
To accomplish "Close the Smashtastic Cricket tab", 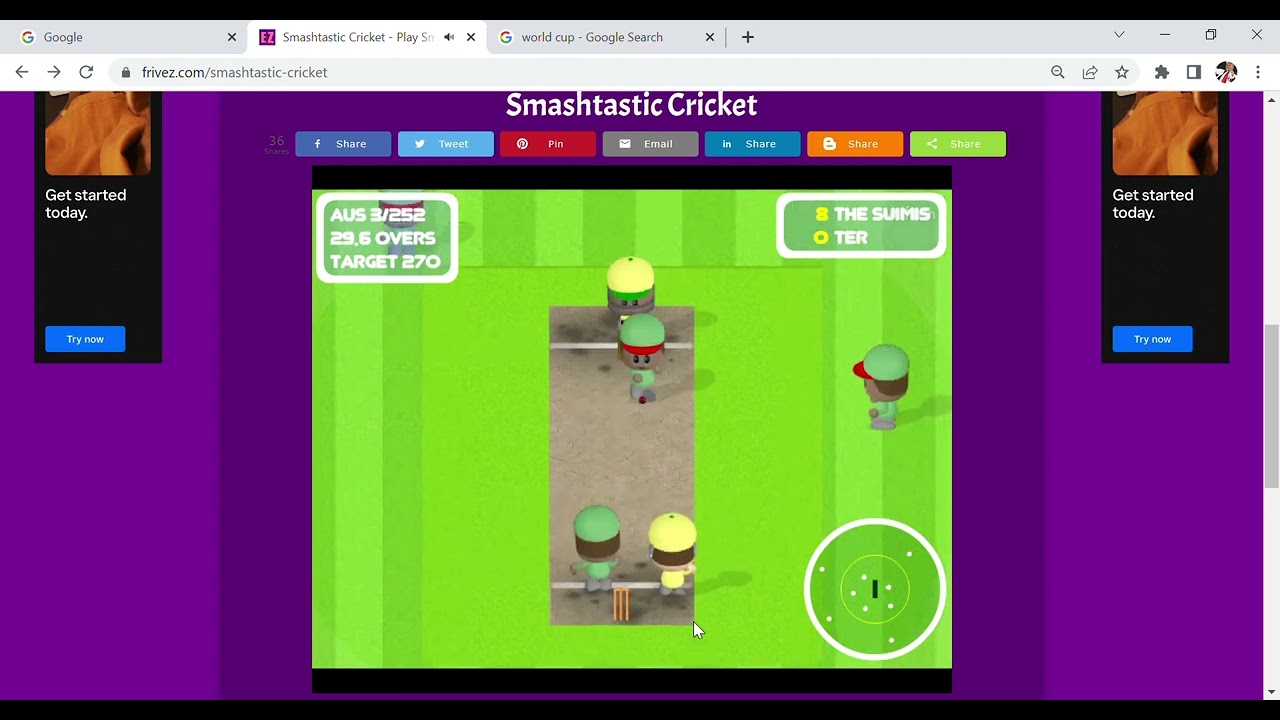I will [471, 37].
